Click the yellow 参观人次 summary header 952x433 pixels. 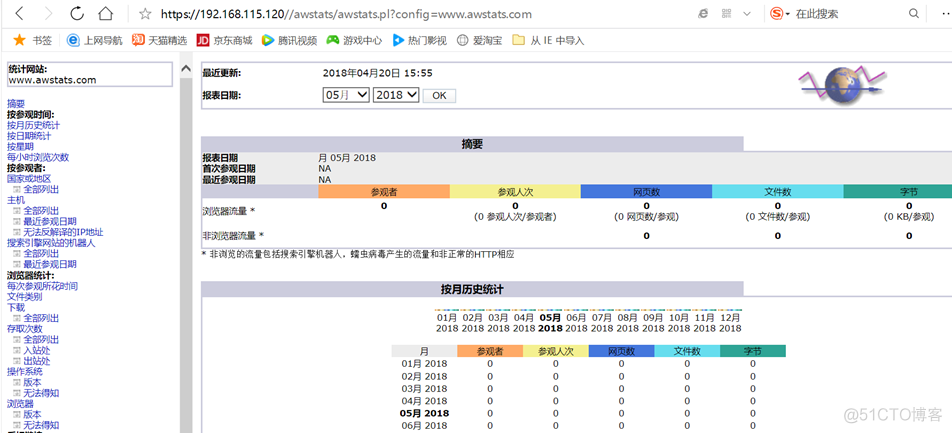point(515,191)
